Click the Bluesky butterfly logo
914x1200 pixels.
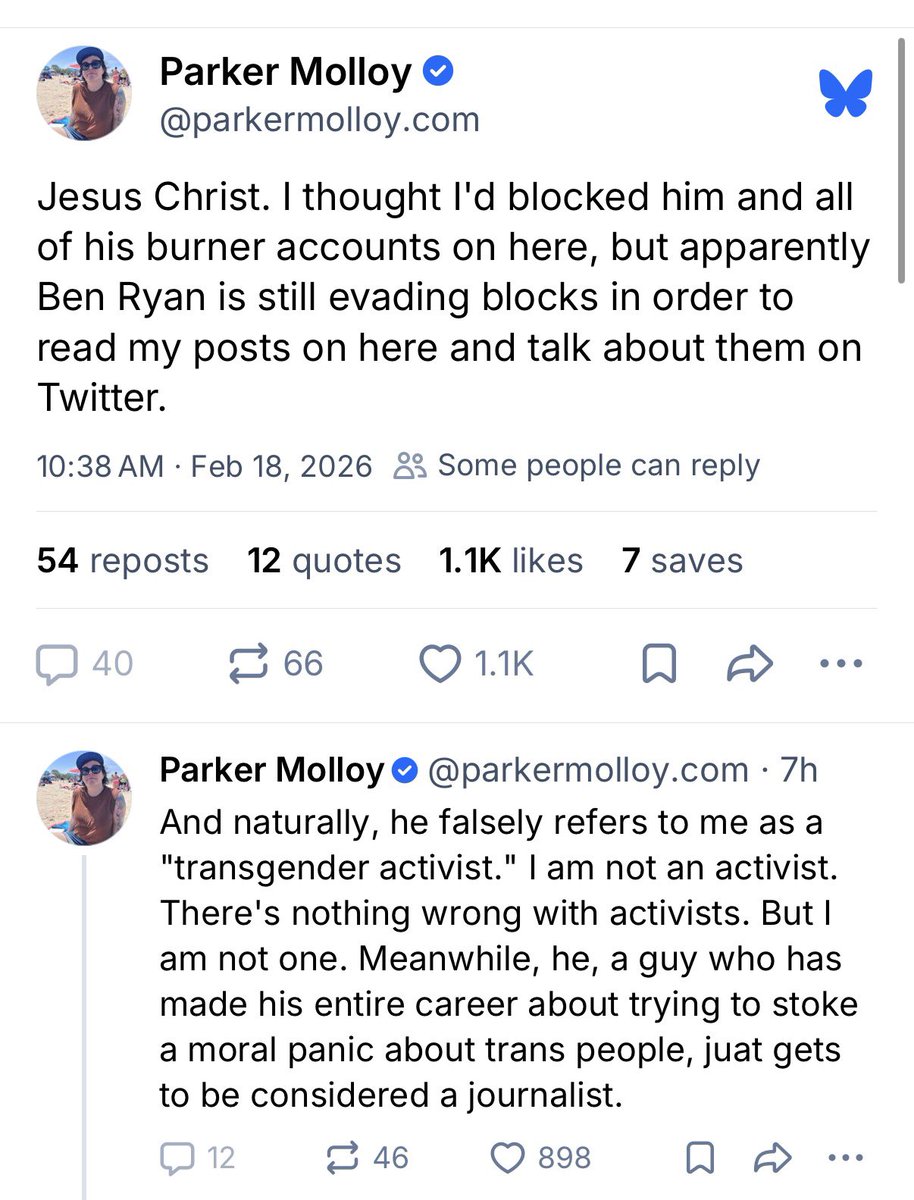coord(845,93)
